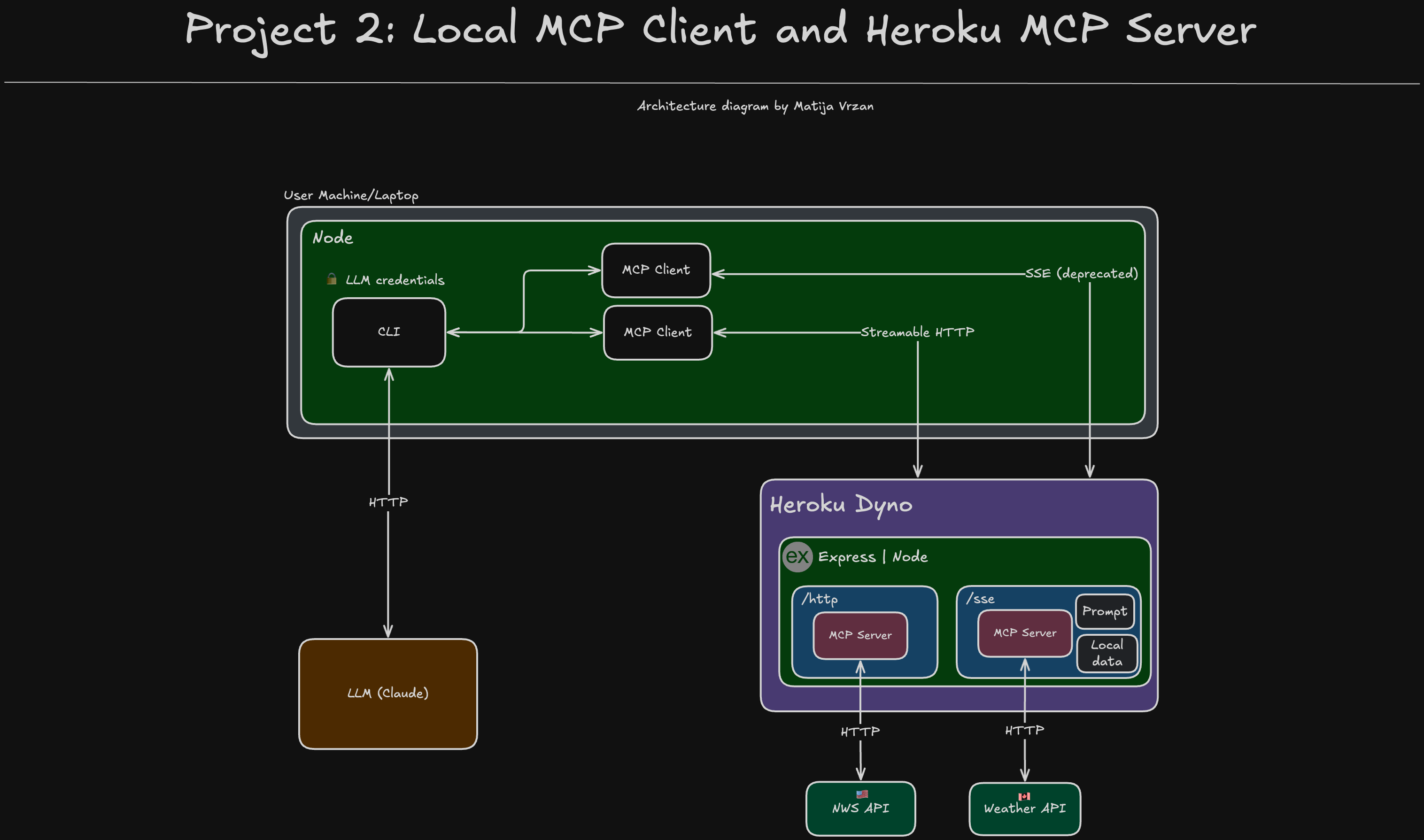Click the 'SSE (deprecated)' arrow label
The height and width of the screenshot is (840, 1424).
coord(1082,273)
